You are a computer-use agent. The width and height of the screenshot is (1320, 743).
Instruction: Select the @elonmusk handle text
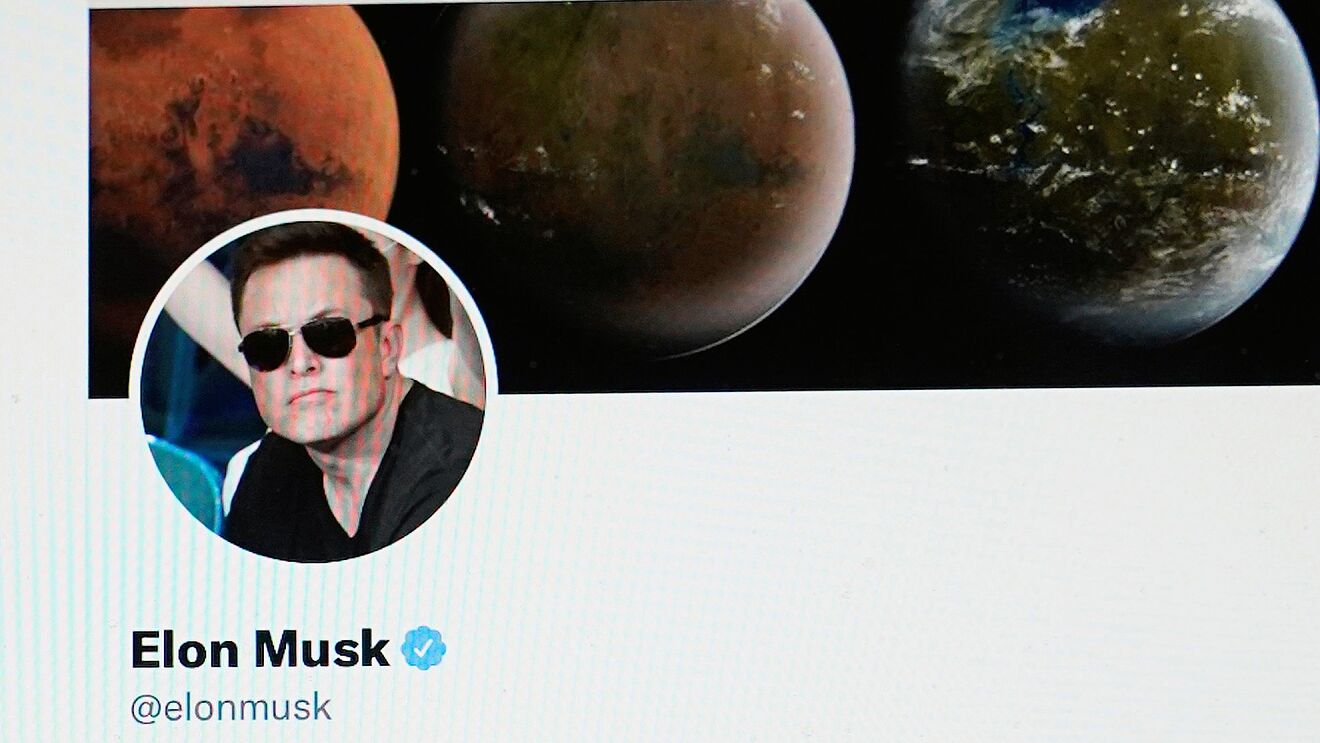point(231,708)
